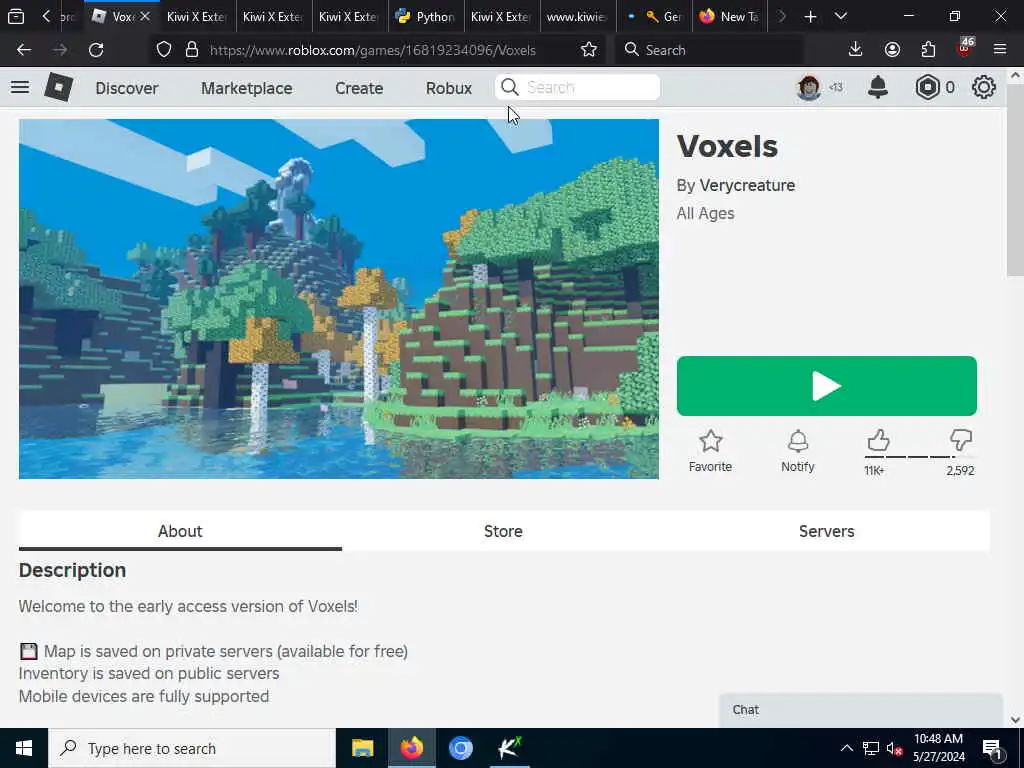Open the Robux page
This screenshot has height=768, width=1024.
[x=449, y=88]
